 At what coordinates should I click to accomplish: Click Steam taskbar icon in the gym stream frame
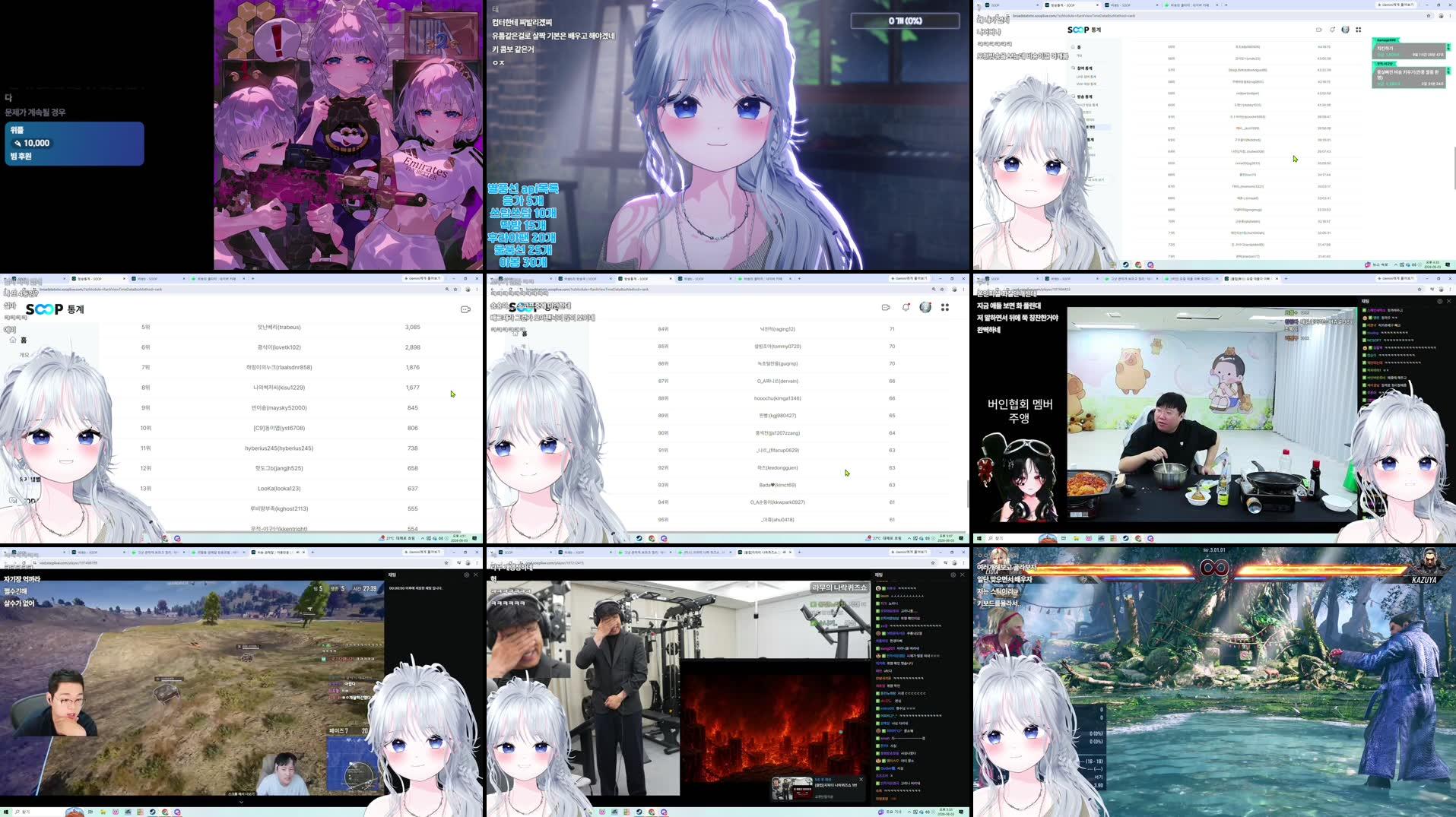pyautogui.click(x=639, y=812)
